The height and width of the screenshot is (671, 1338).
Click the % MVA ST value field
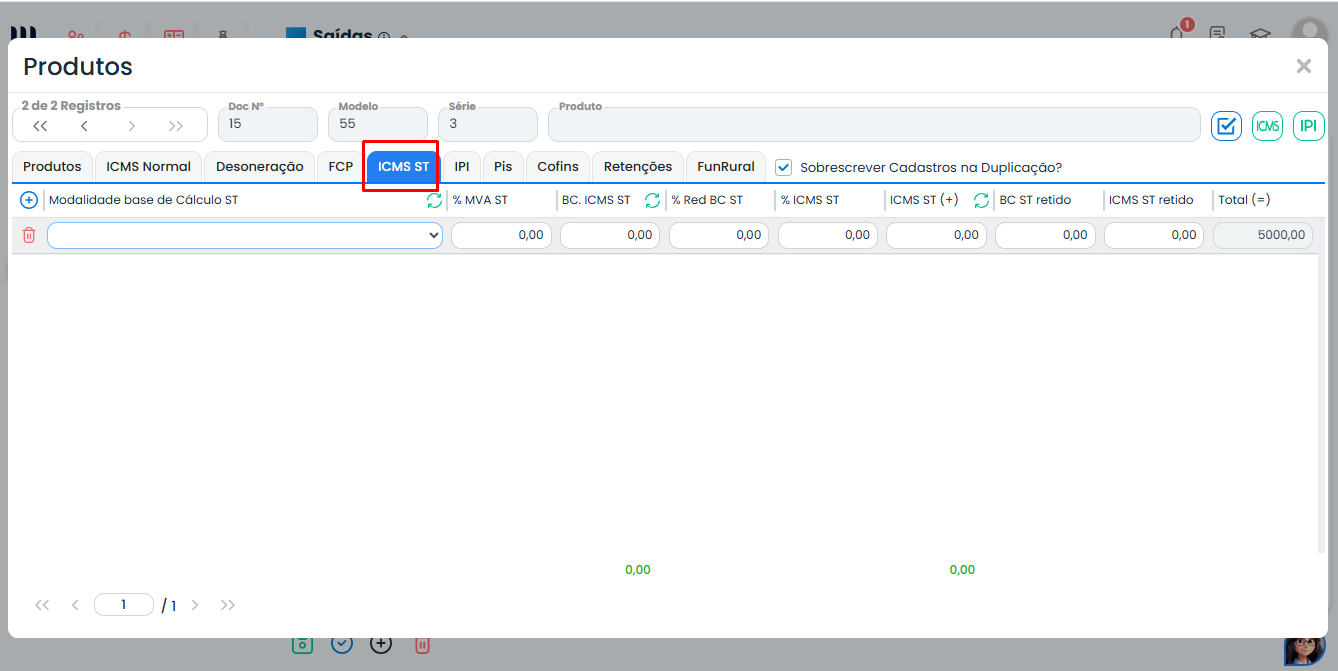[x=501, y=235]
